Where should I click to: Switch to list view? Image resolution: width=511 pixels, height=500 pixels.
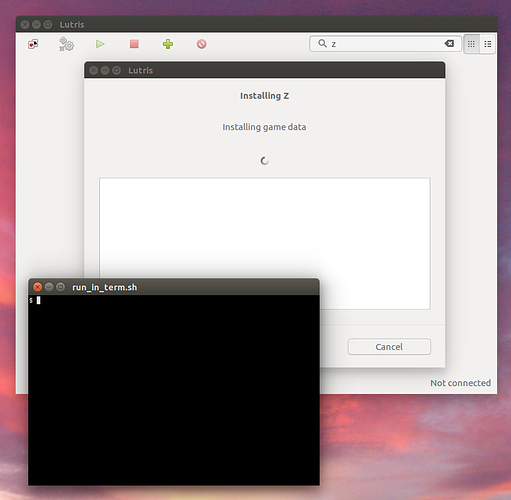pyautogui.click(x=488, y=44)
